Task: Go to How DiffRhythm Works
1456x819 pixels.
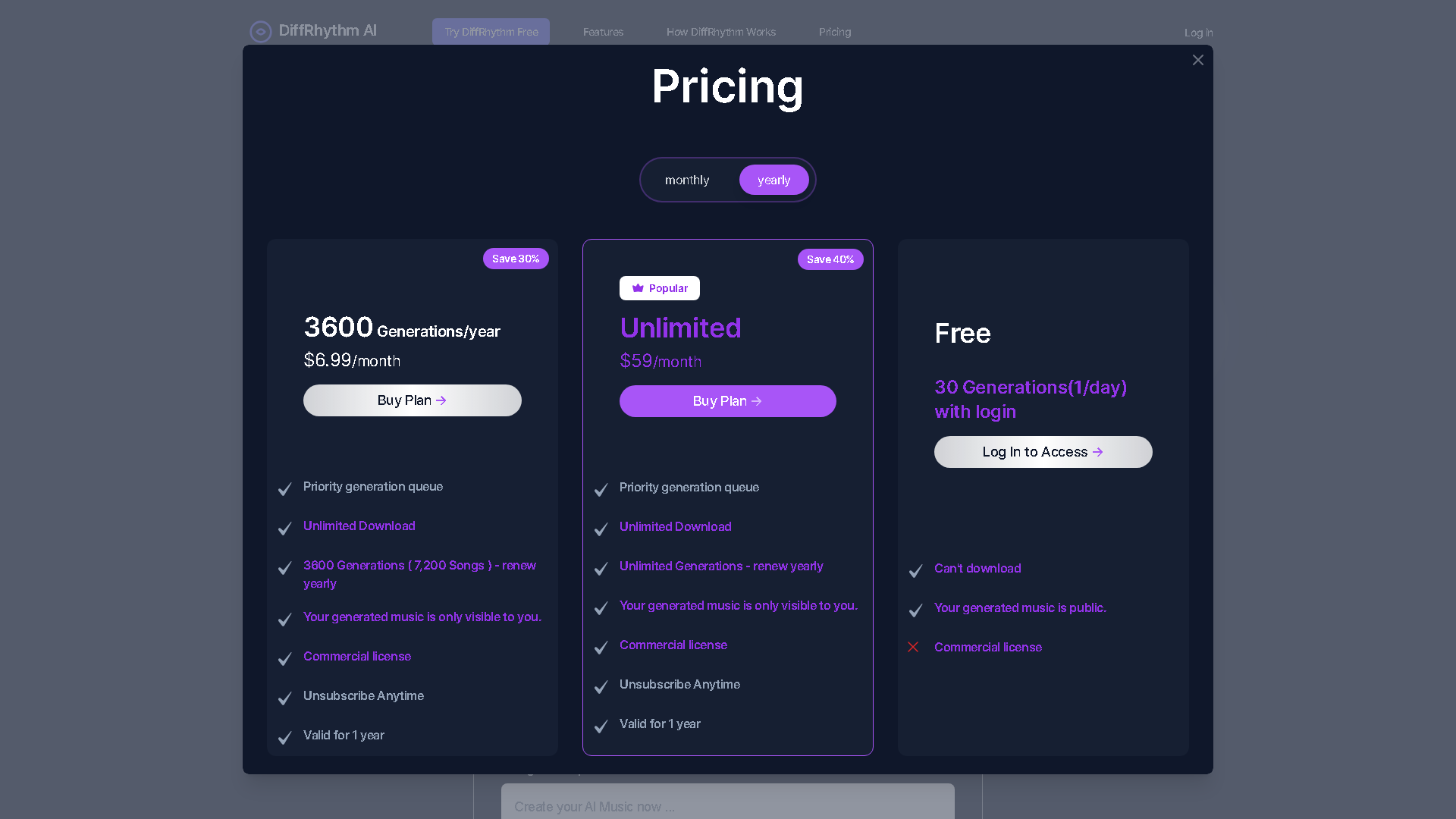Action: (720, 32)
